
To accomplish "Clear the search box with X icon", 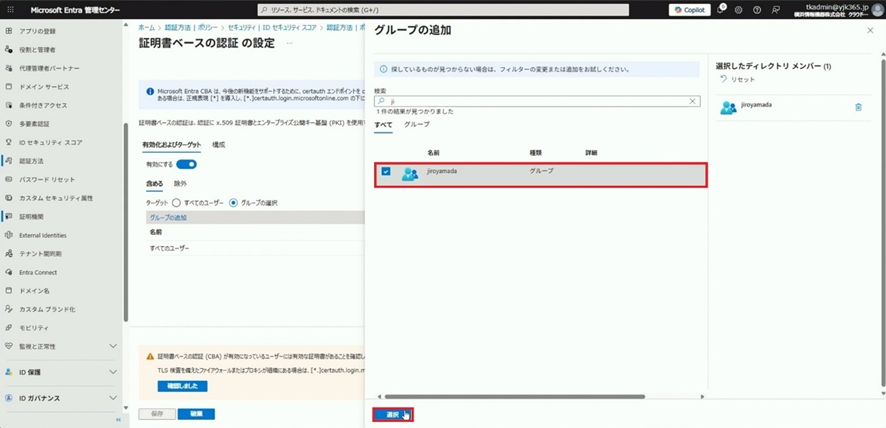I will point(692,101).
